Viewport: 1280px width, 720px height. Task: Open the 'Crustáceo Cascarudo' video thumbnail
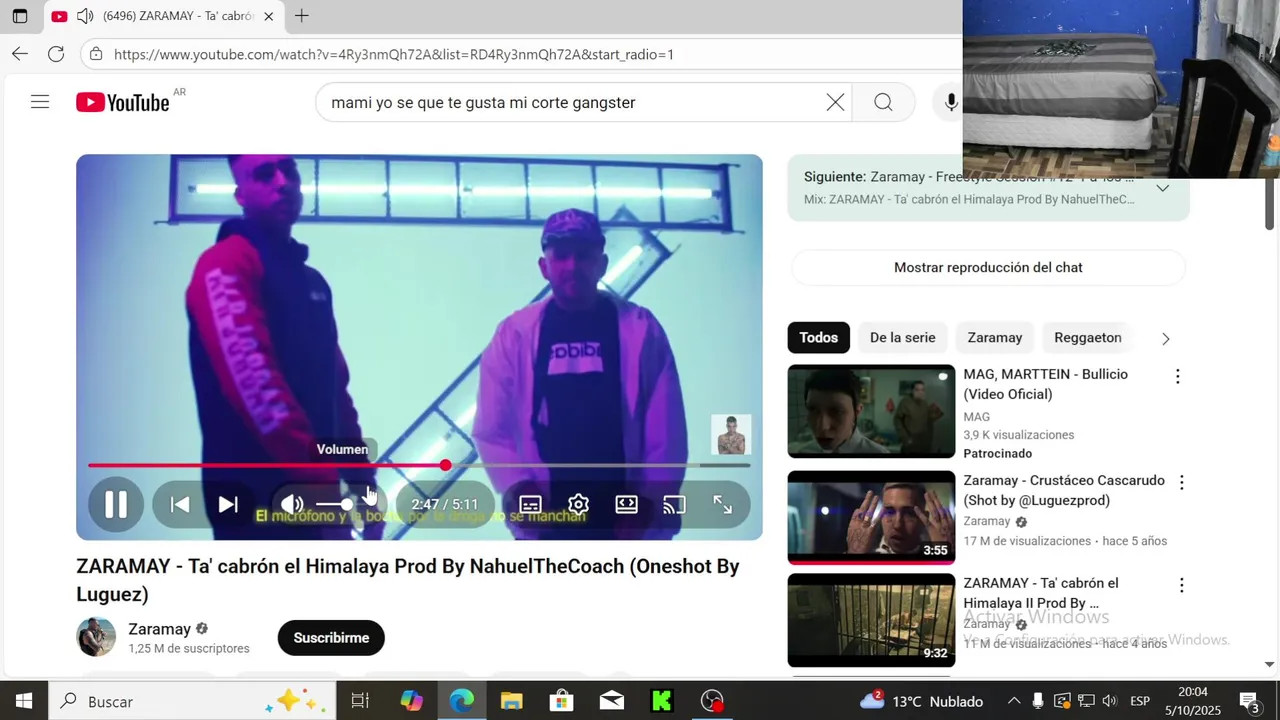871,518
